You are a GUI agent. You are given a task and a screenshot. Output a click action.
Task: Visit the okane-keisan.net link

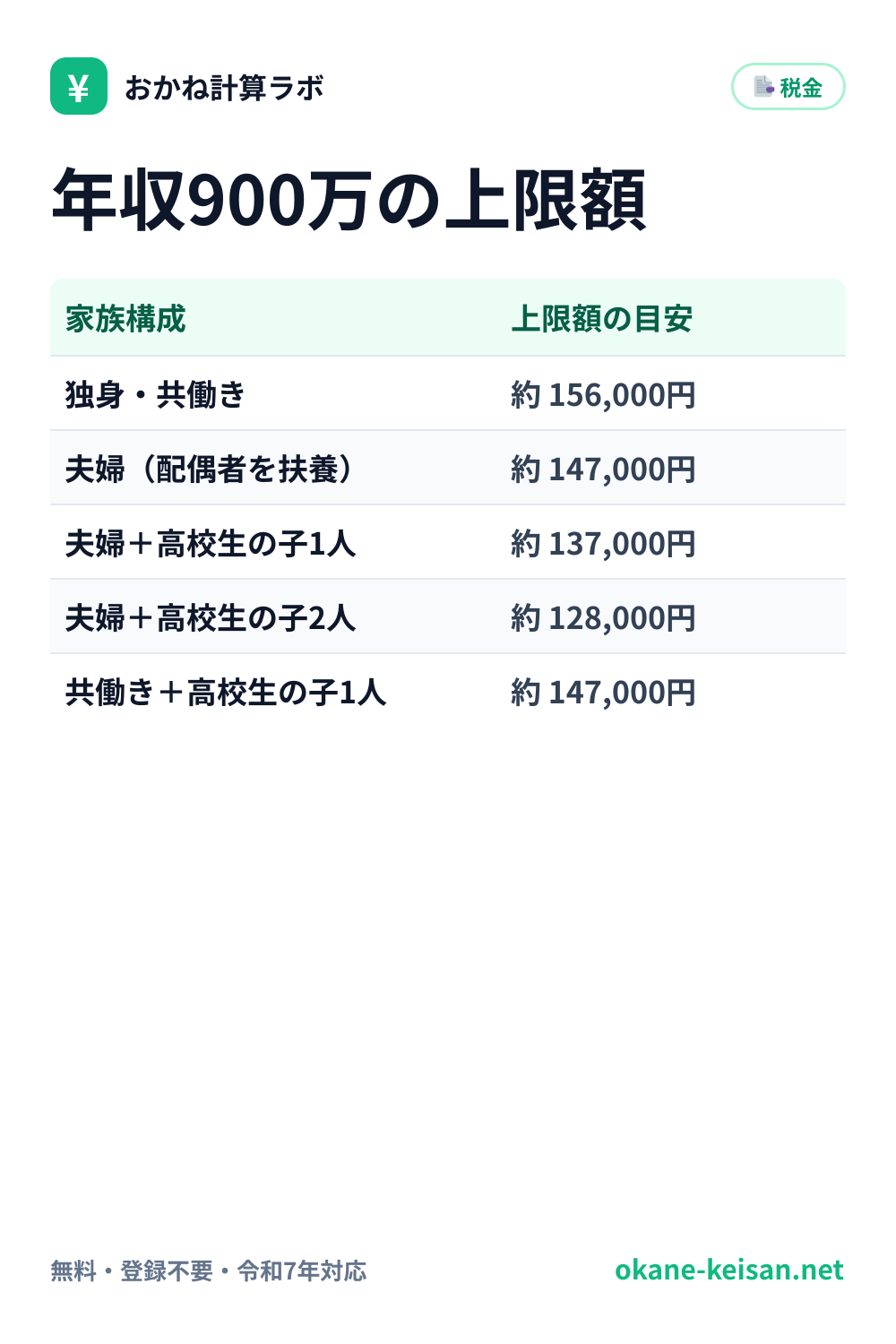(729, 1270)
